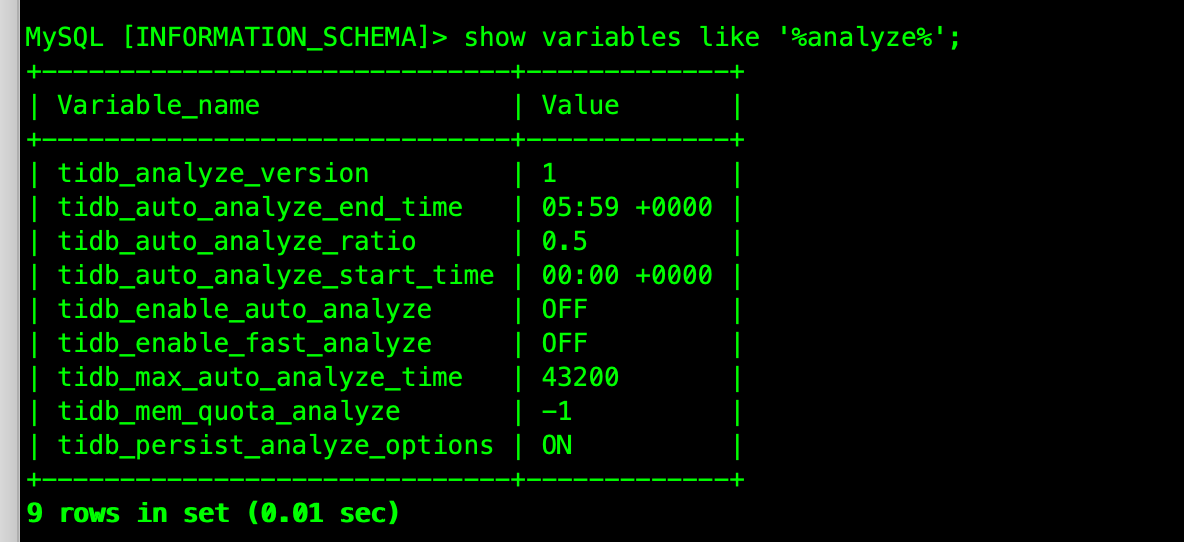Click the tidb_persist_analyze_options variable name

pyautogui.click(x=276, y=445)
